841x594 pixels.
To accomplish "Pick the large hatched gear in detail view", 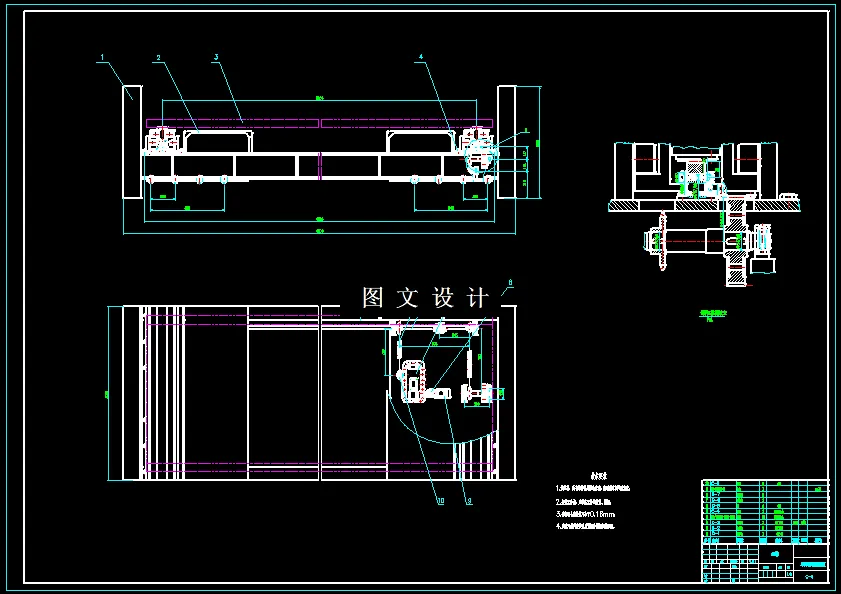I will [736, 241].
